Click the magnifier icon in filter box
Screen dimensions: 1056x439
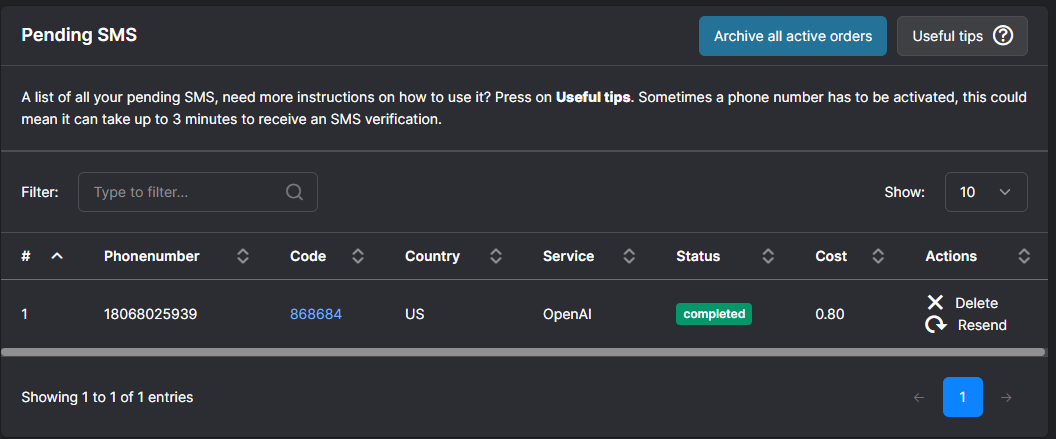[x=294, y=192]
